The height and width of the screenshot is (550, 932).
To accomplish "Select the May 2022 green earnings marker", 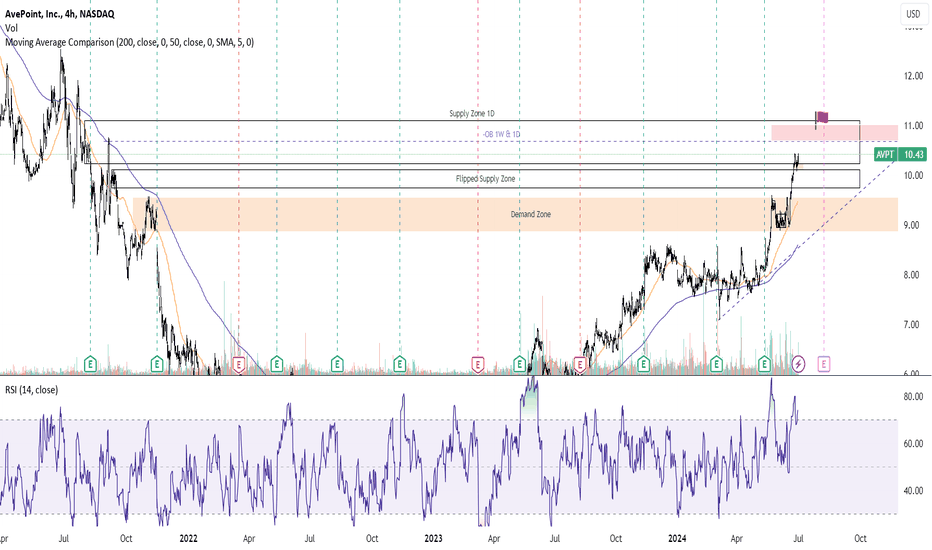I will click(x=276, y=363).
